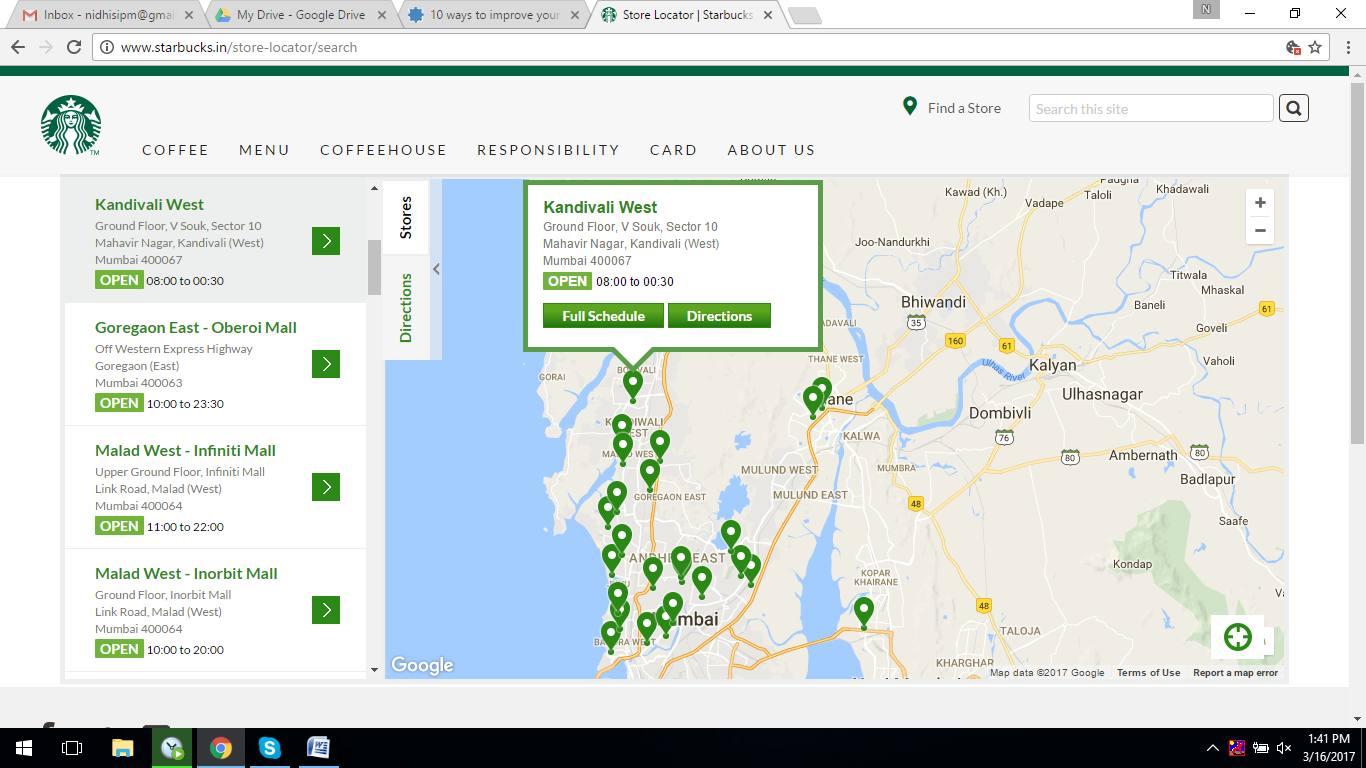Open Malad West - Infiniti Mall store title
The image size is (1366, 768).
pyautogui.click(x=185, y=450)
